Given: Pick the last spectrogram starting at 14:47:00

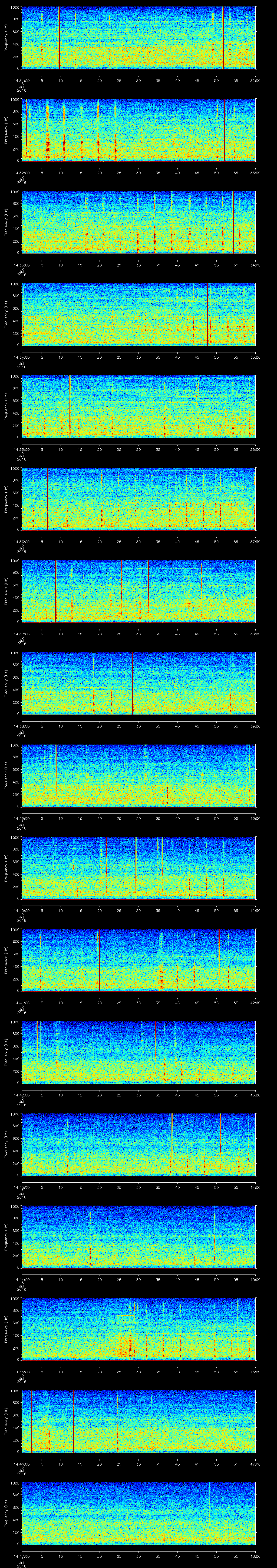Looking at the screenshot, I should (x=139, y=1513).
